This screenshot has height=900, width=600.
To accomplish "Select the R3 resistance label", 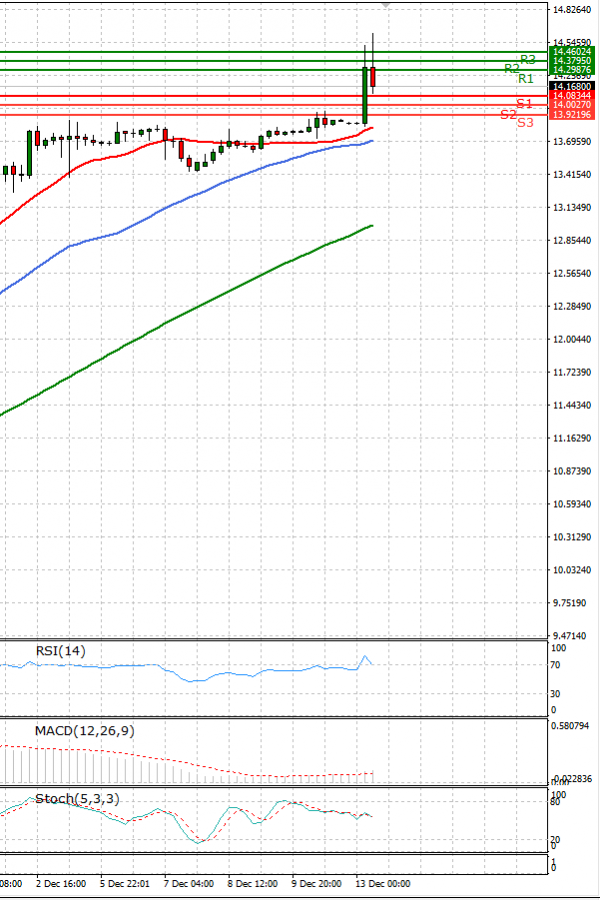I will pyautogui.click(x=528, y=59).
